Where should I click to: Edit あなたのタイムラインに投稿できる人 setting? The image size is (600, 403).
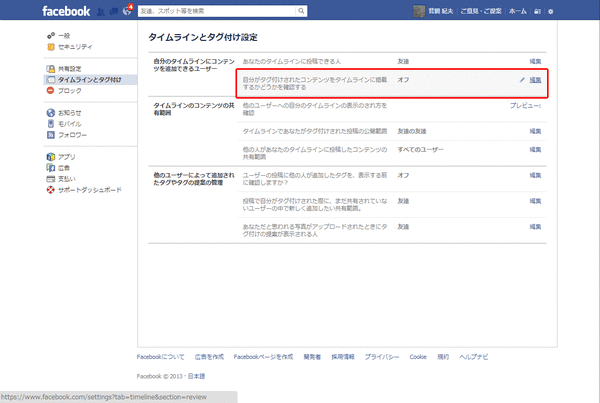[x=535, y=61]
